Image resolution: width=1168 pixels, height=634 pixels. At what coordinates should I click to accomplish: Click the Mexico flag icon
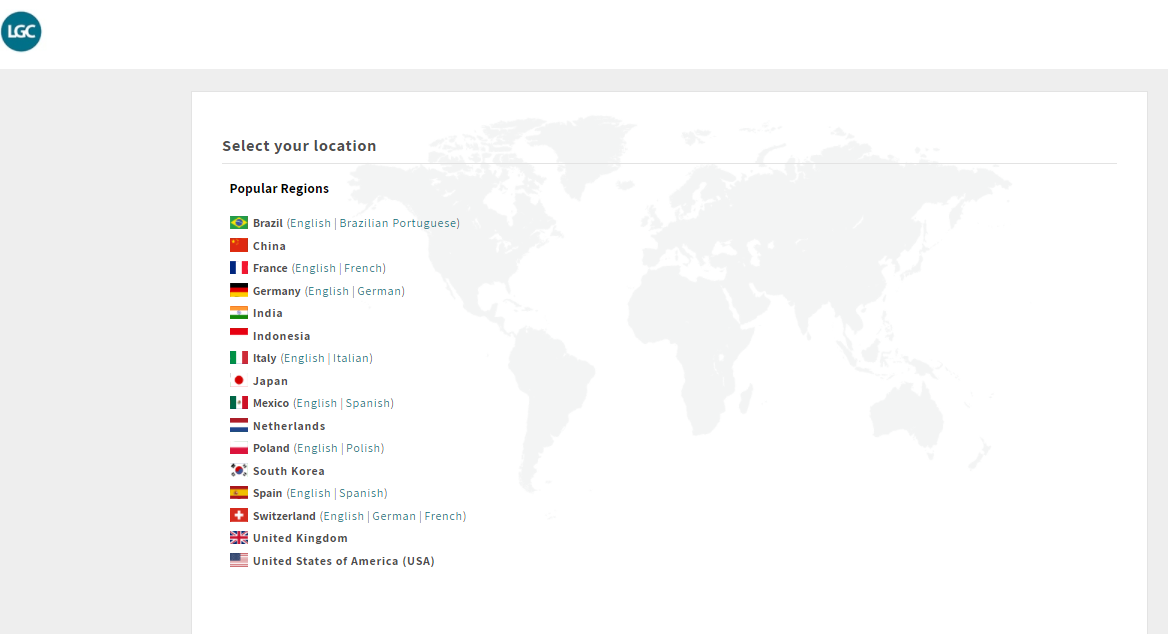[x=238, y=402]
